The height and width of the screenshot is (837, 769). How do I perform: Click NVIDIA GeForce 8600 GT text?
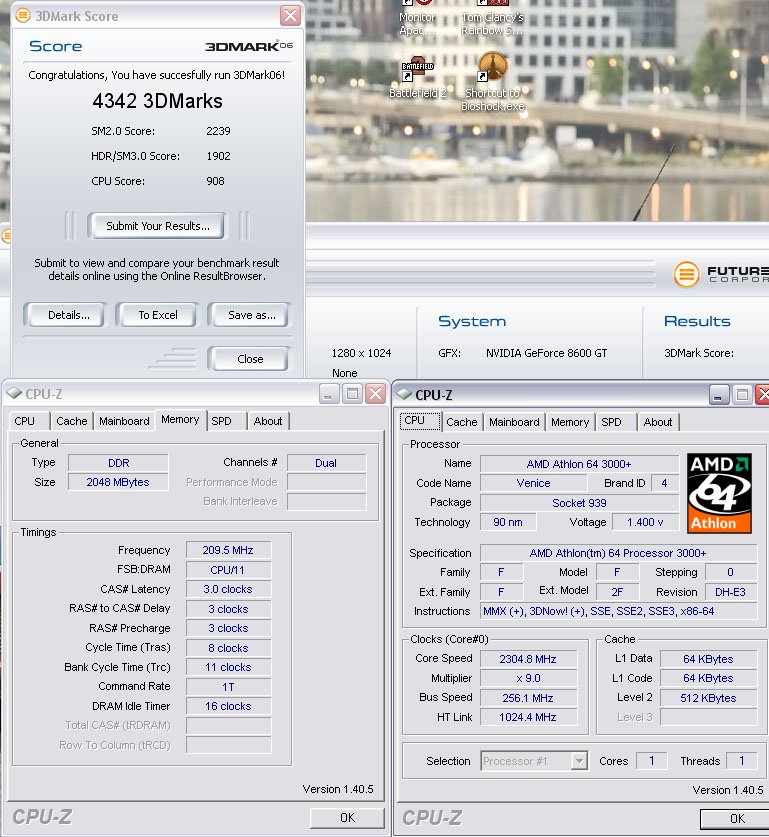point(546,353)
